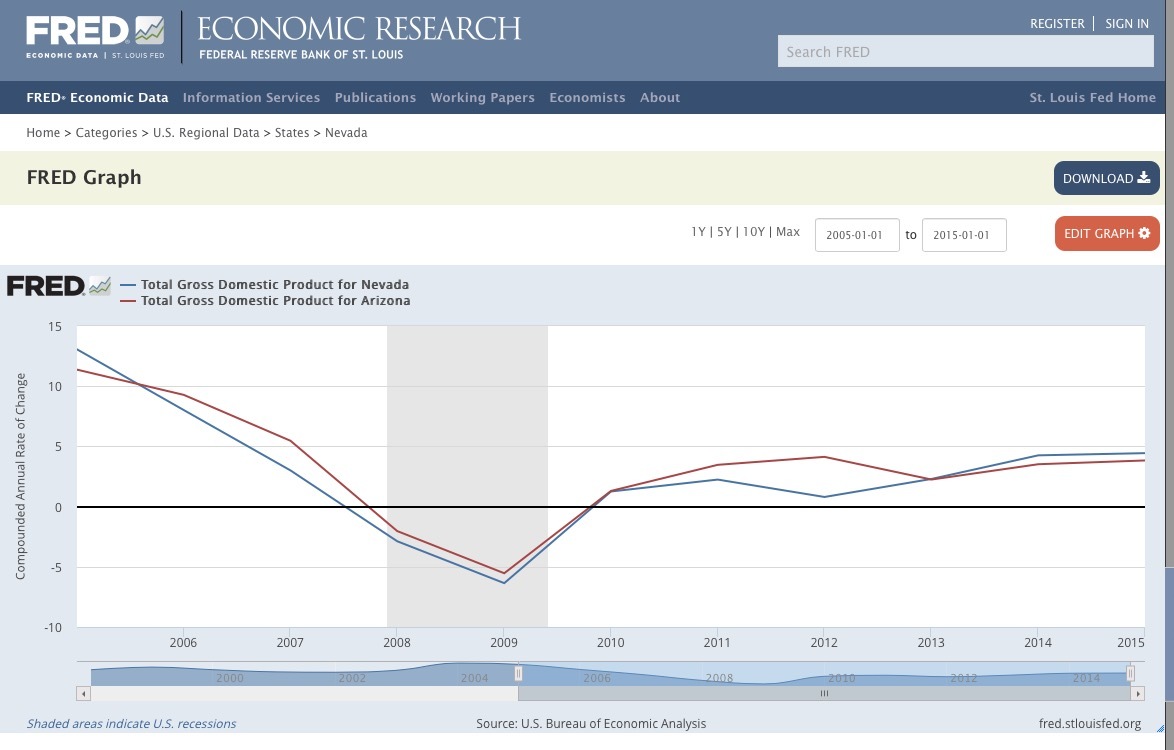Image resolution: width=1174 pixels, height=750 pixels.
Task: Open the Edit Graph panel
Action: tap(1106, 234)
